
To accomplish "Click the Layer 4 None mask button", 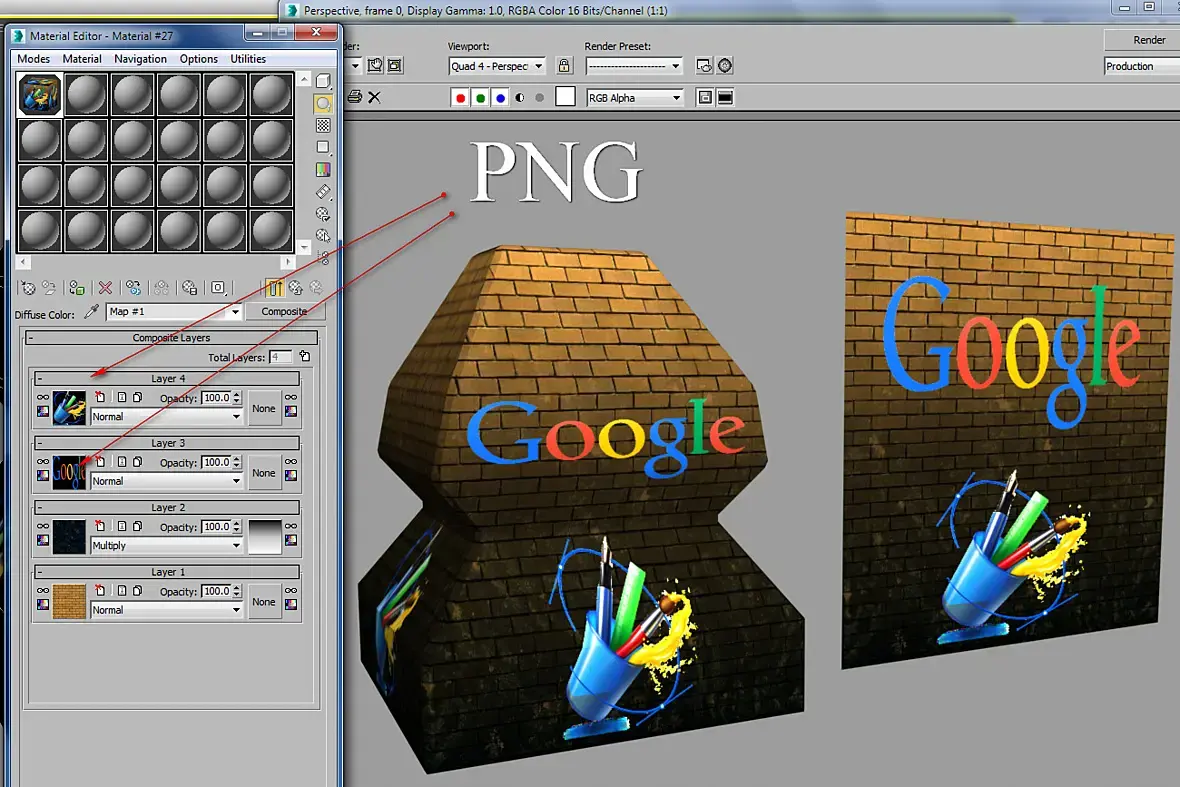I will click(264, 409).
